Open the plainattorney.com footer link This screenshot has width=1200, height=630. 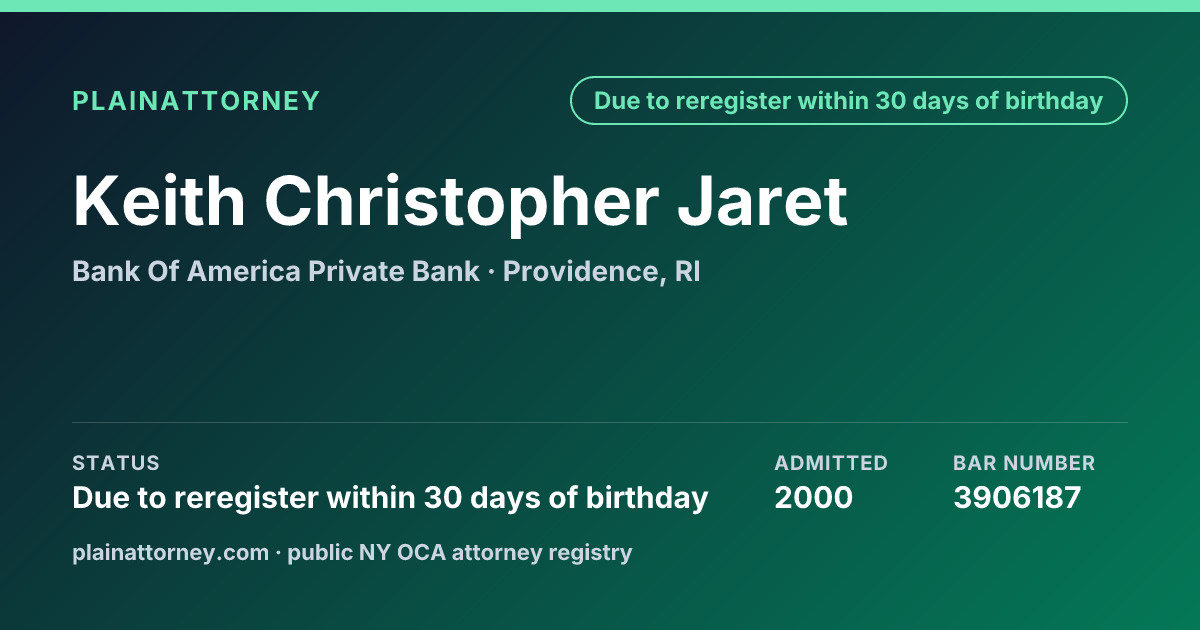point(170,552)
